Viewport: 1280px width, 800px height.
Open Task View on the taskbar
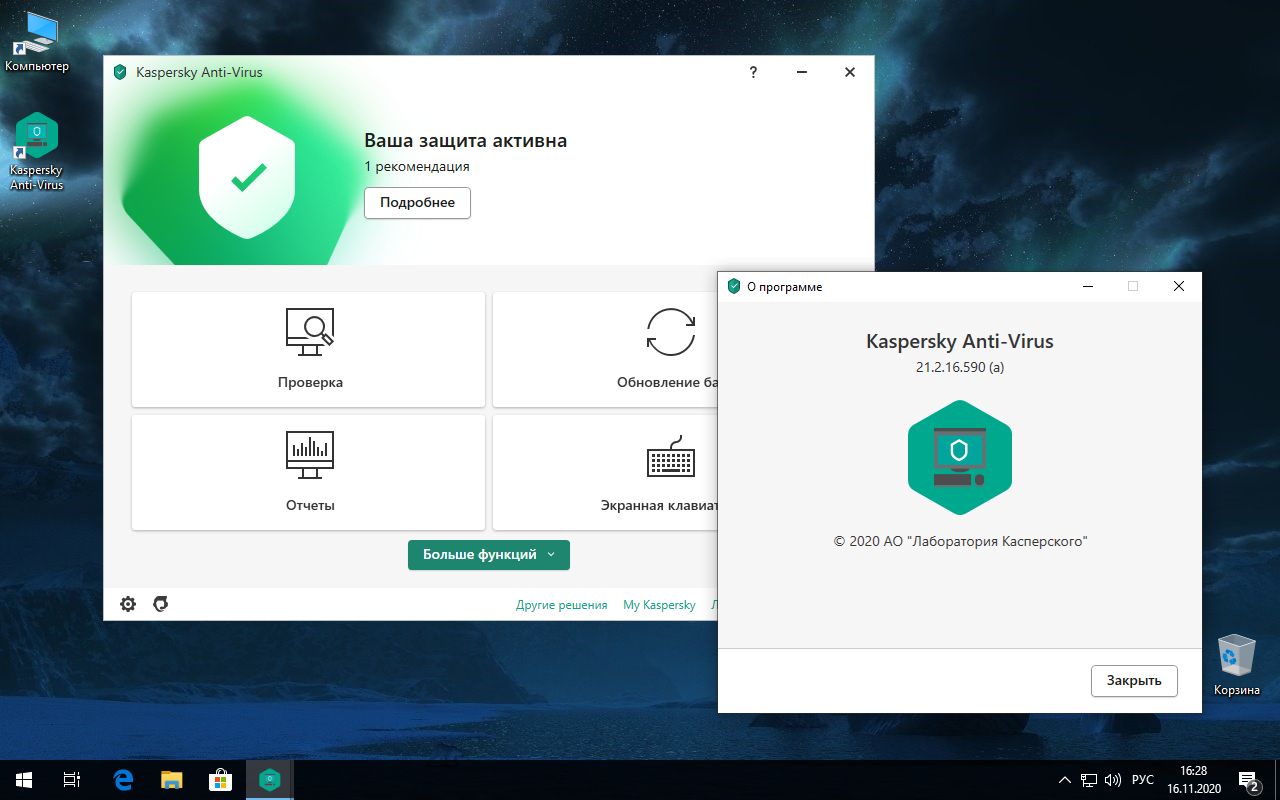point(72,780)
